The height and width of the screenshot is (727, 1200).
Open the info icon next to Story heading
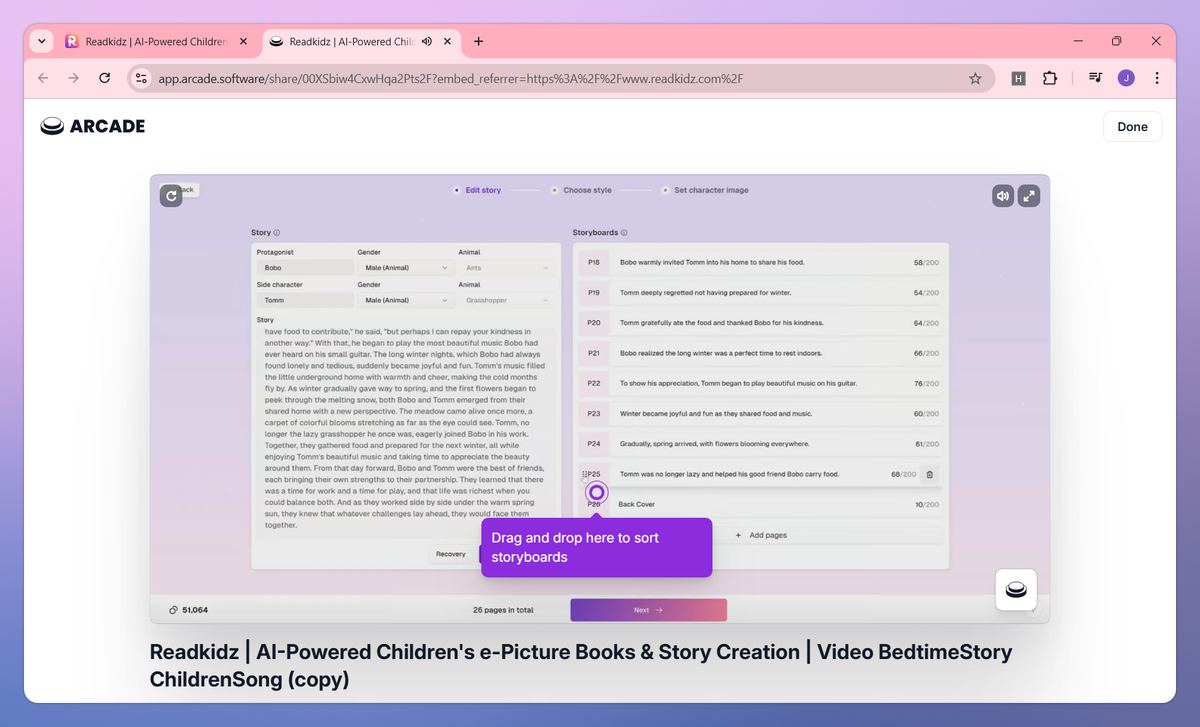[277, 233]
